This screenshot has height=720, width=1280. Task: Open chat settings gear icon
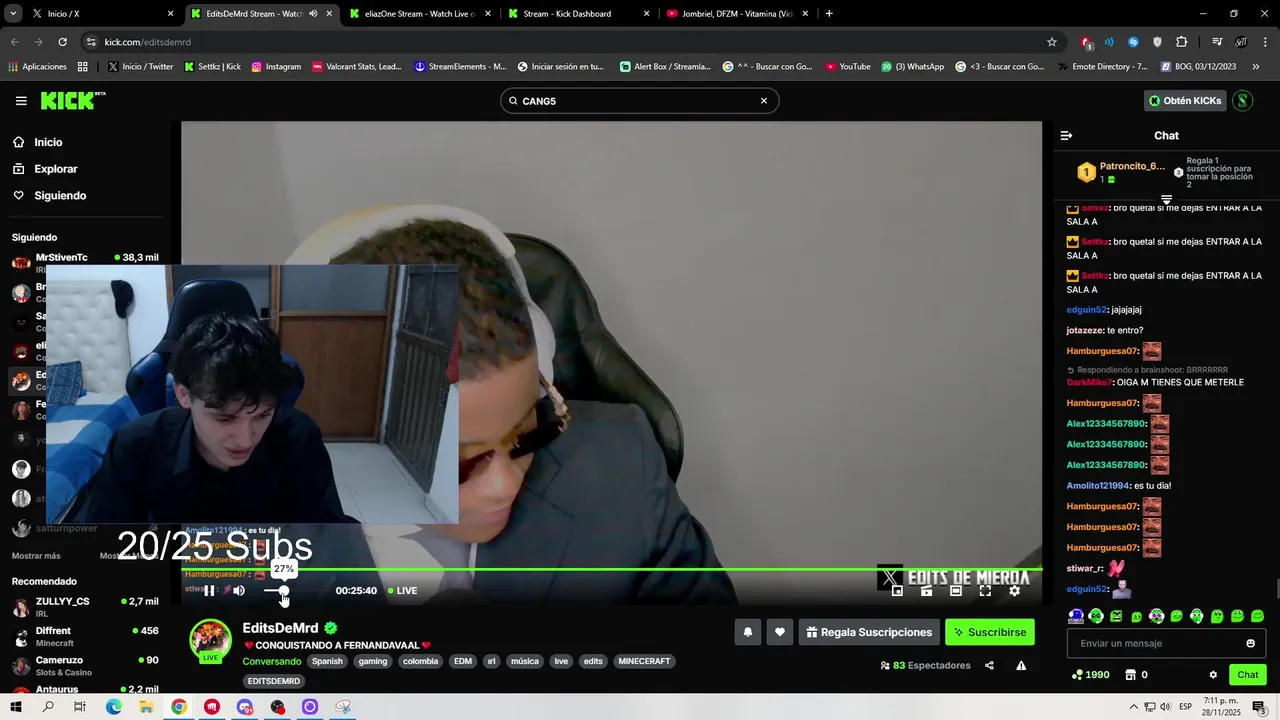pos(1213,675)
